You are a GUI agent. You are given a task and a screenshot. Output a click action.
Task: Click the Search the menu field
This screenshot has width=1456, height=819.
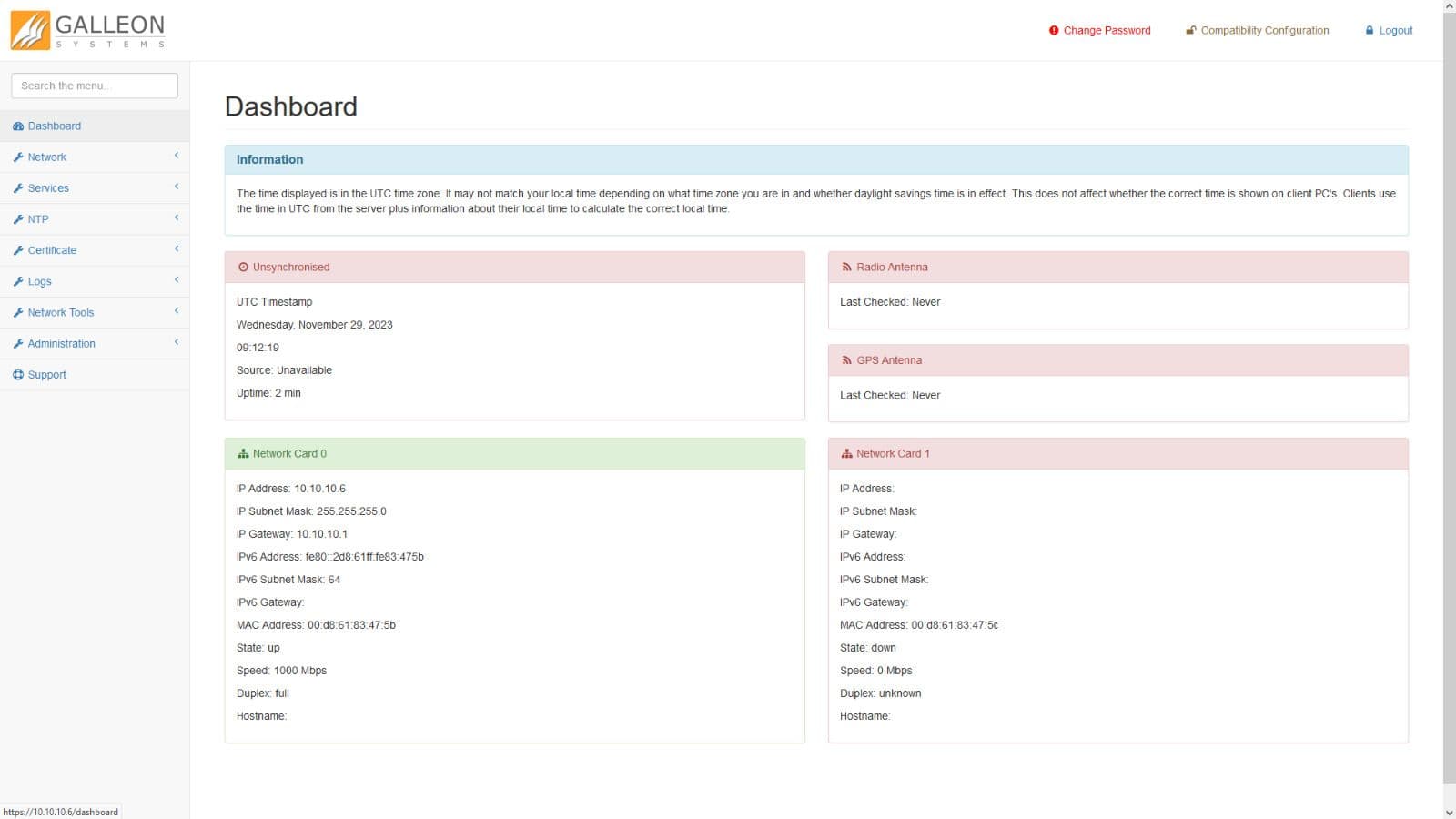point(95,86)
